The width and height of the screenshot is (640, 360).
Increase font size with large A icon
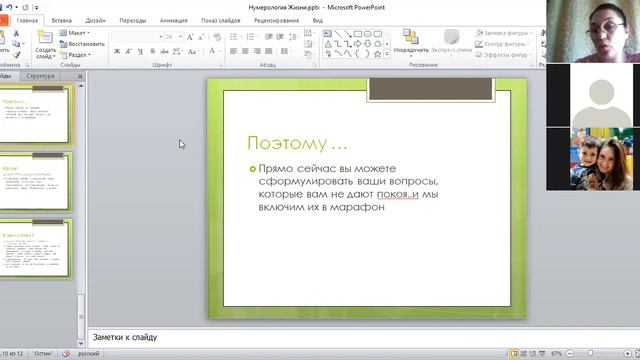190,37
